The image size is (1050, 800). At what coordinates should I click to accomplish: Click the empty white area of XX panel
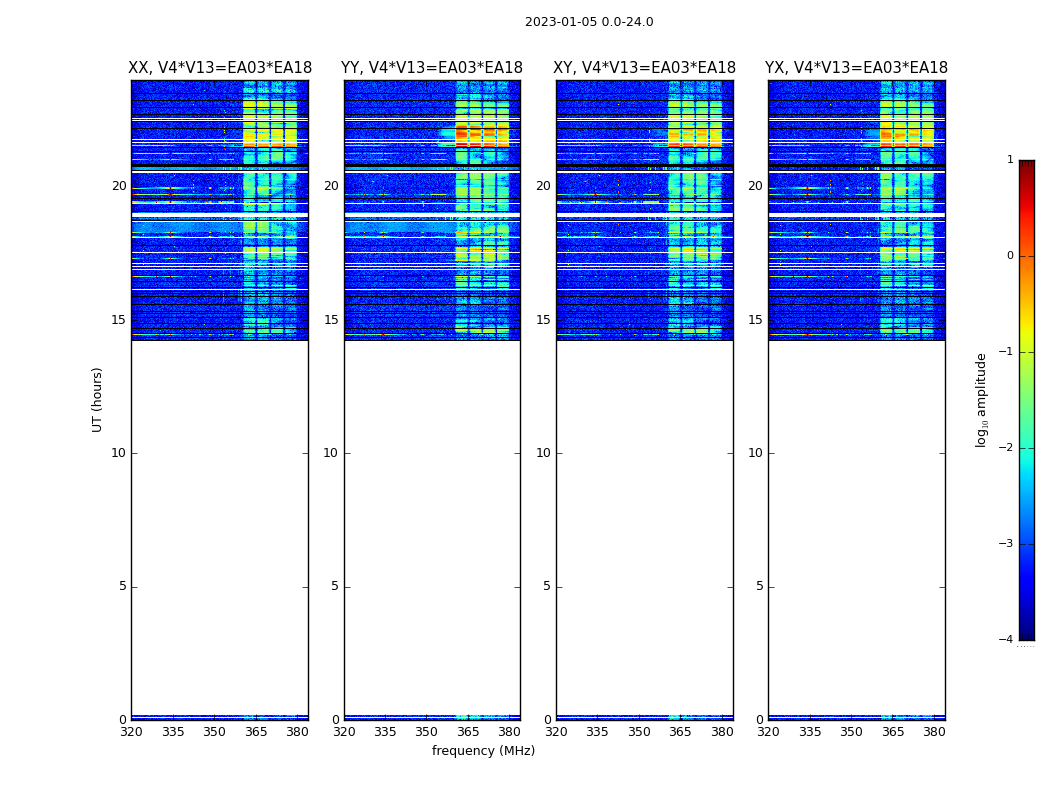(220, 528)
